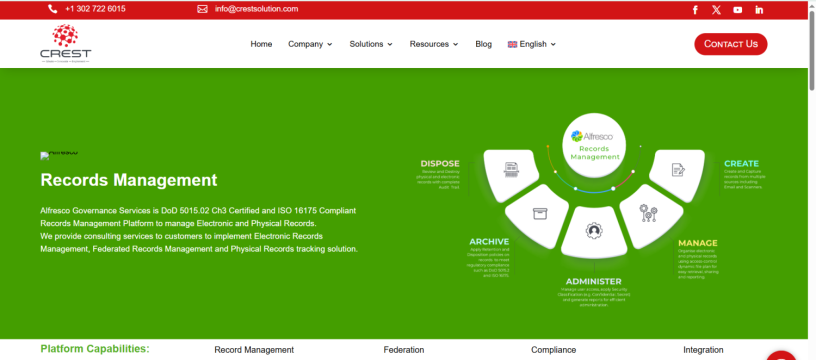
Task: Click the phone icon in top bar
Action: tap(53, 9)
